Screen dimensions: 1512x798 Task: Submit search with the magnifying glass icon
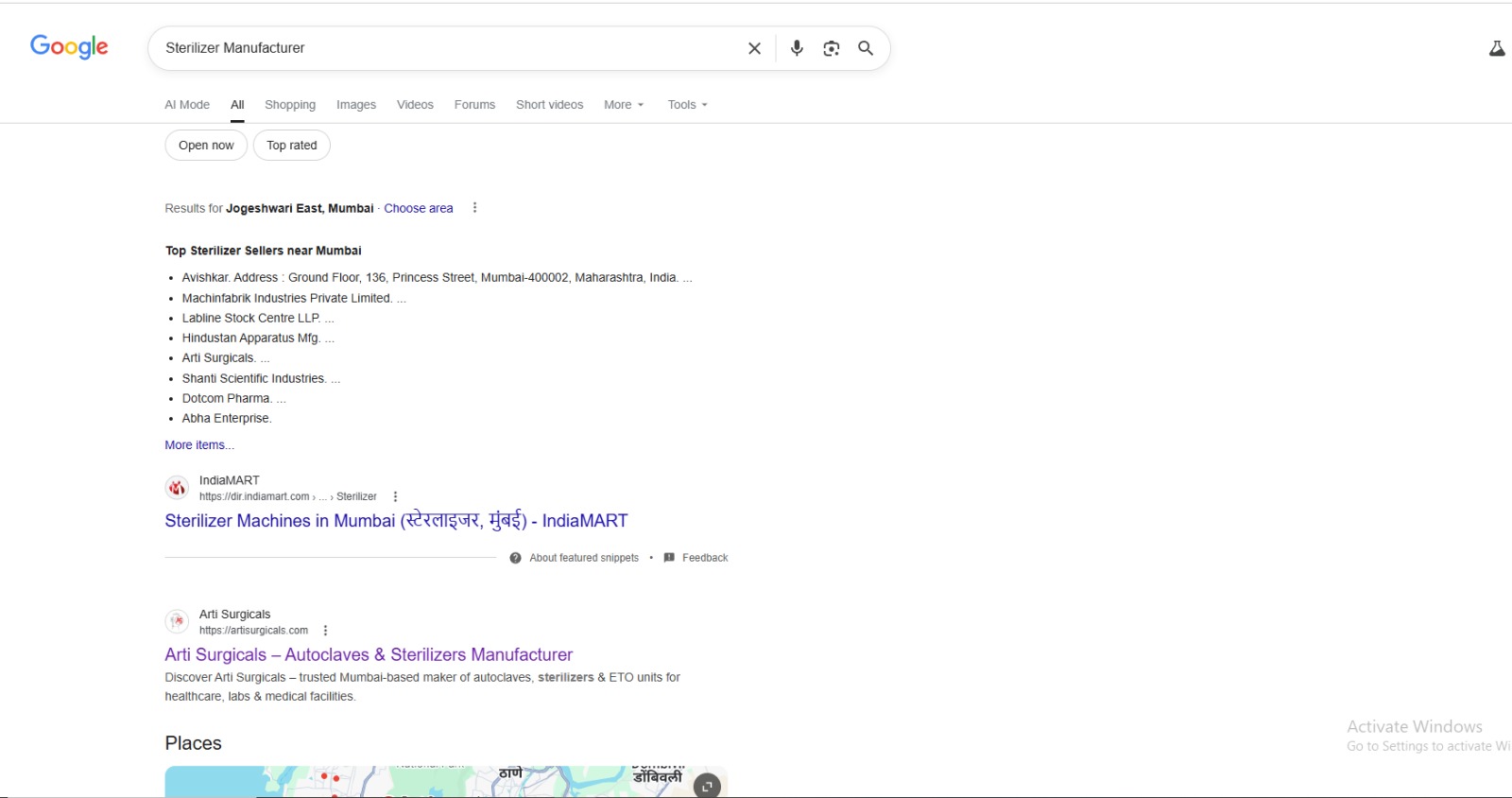[866, 48]
